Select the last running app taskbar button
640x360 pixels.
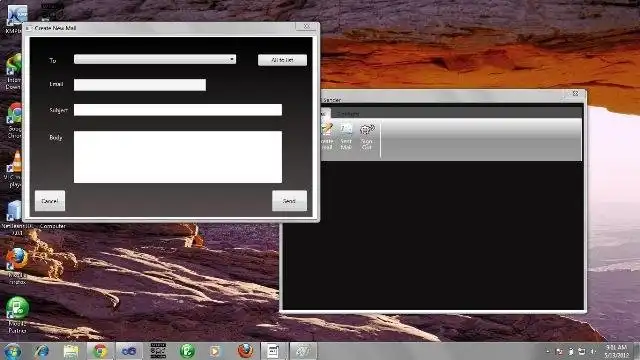coord(303,351)
